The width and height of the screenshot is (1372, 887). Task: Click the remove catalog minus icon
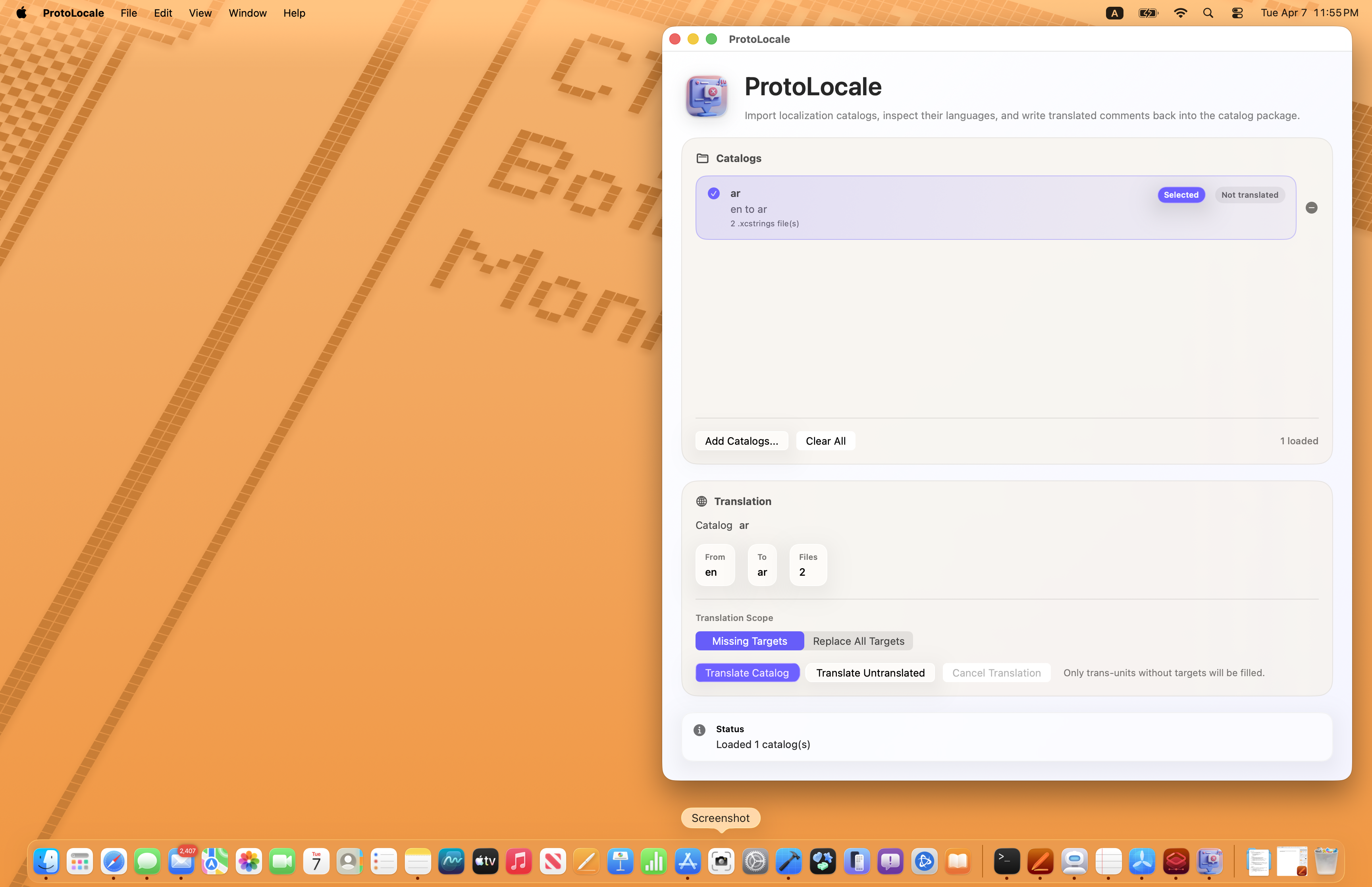point(1311,208)
